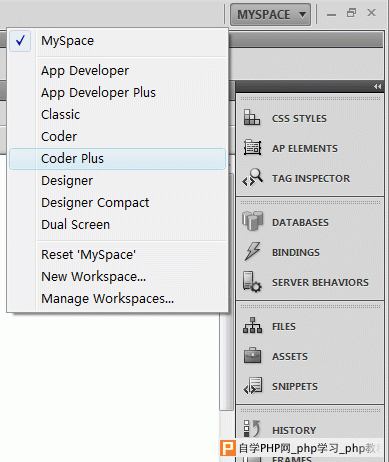
Task: Expand the collapsed panel dock double arrows
Action: coord(377,87)
